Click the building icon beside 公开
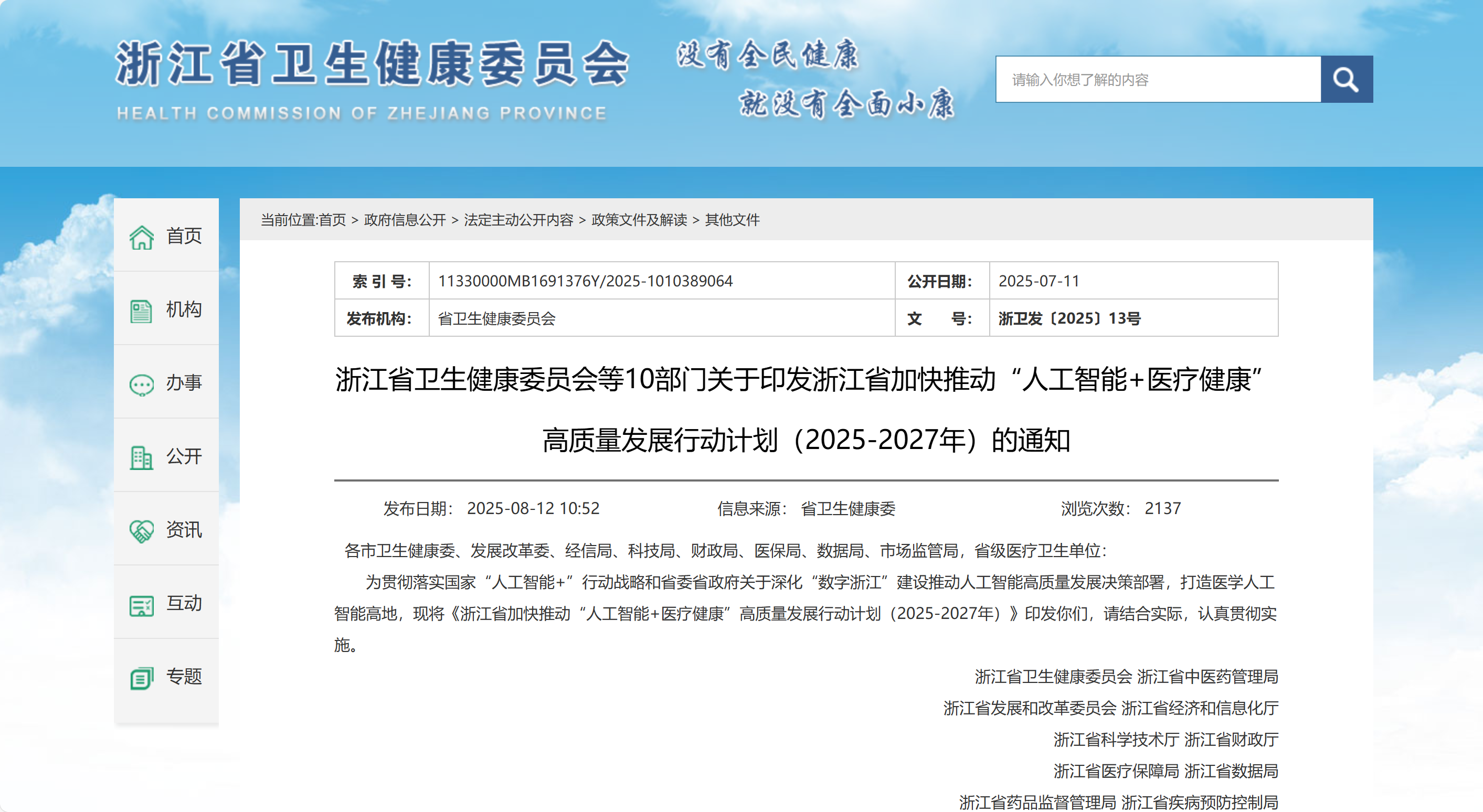The height and width of the screenshot is (812, 1483). pos(142,457)
